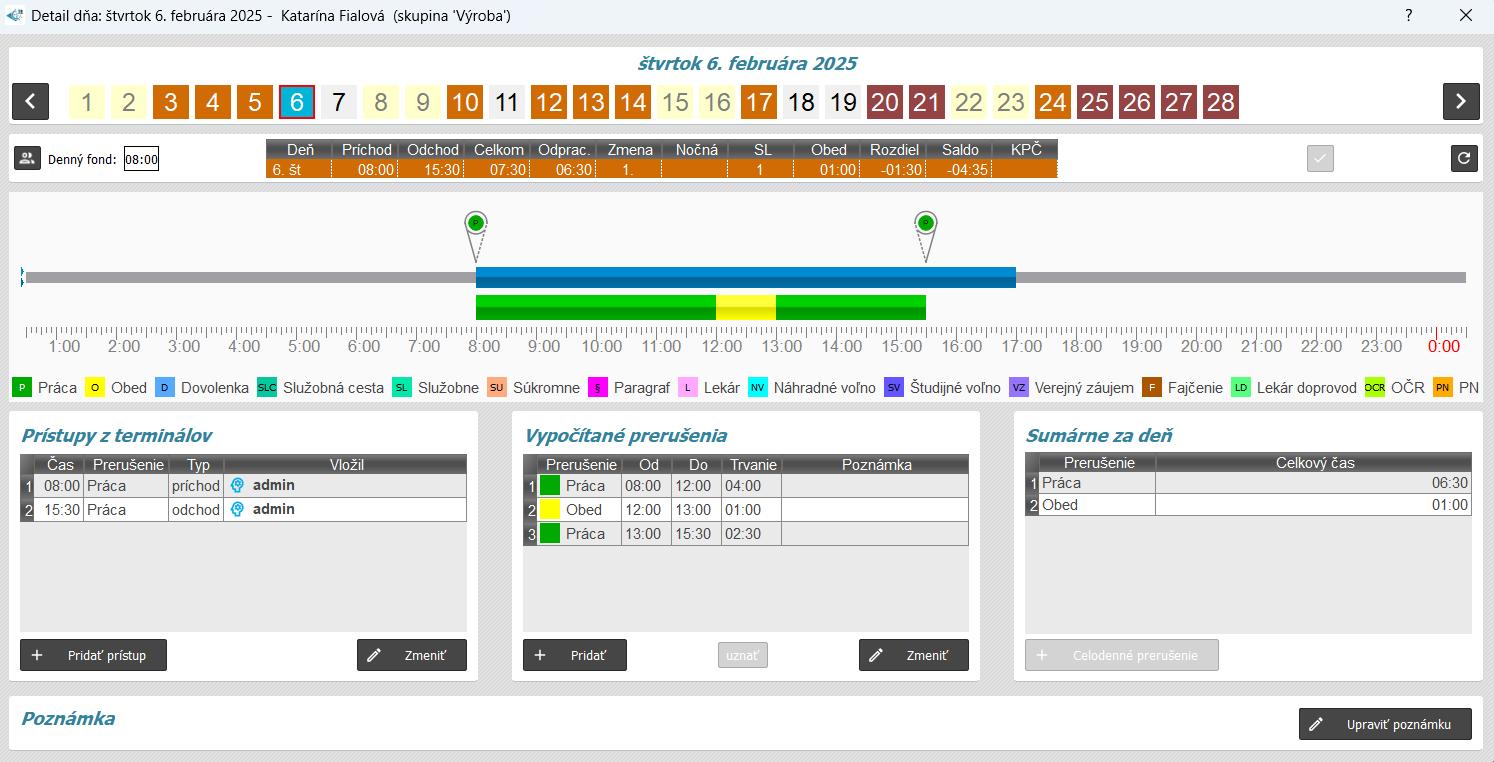Click the departure marker pin on timeline
This screenshot has width=1494, height=762.
click(926, 224)
